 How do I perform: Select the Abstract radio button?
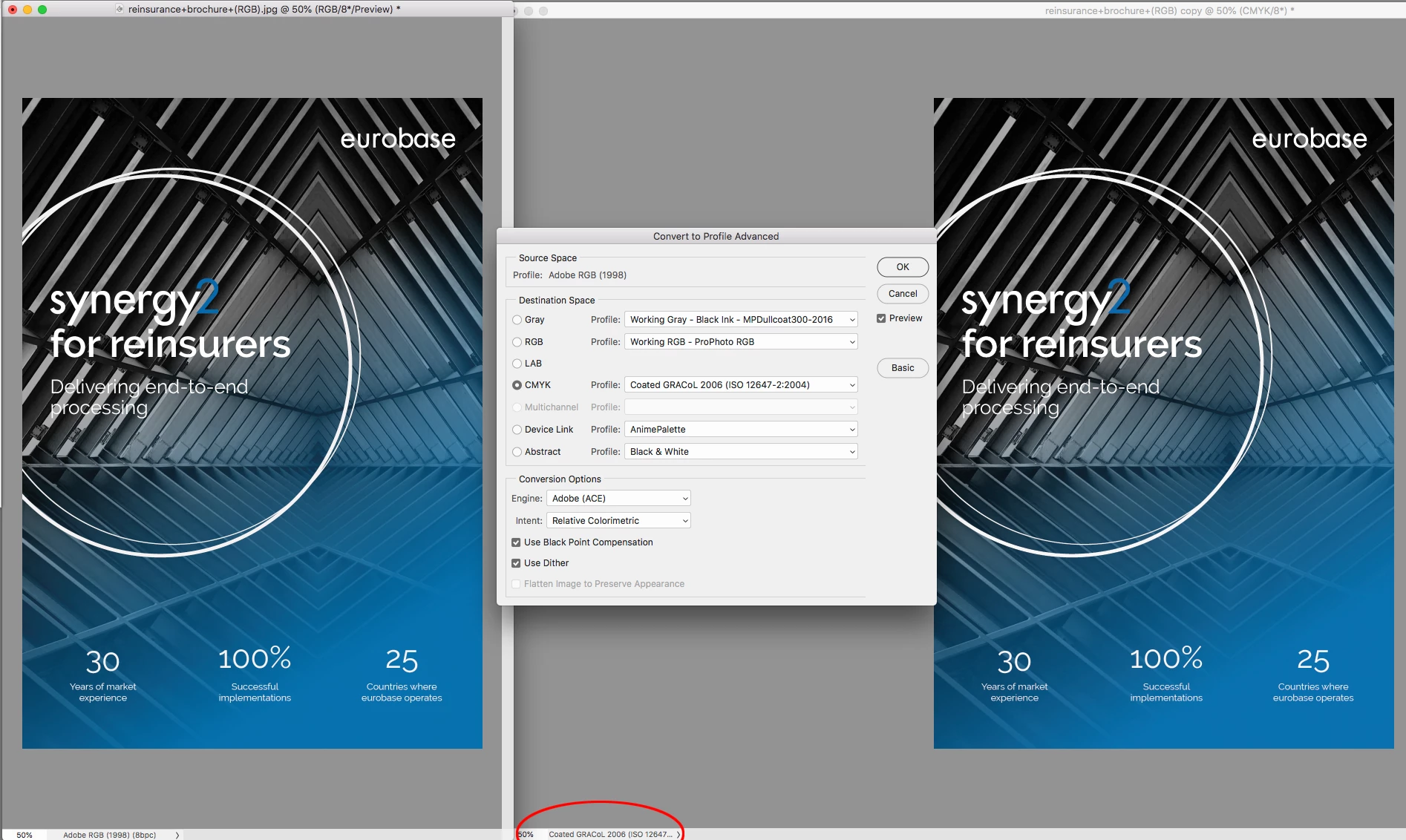[x=517, y=452]
